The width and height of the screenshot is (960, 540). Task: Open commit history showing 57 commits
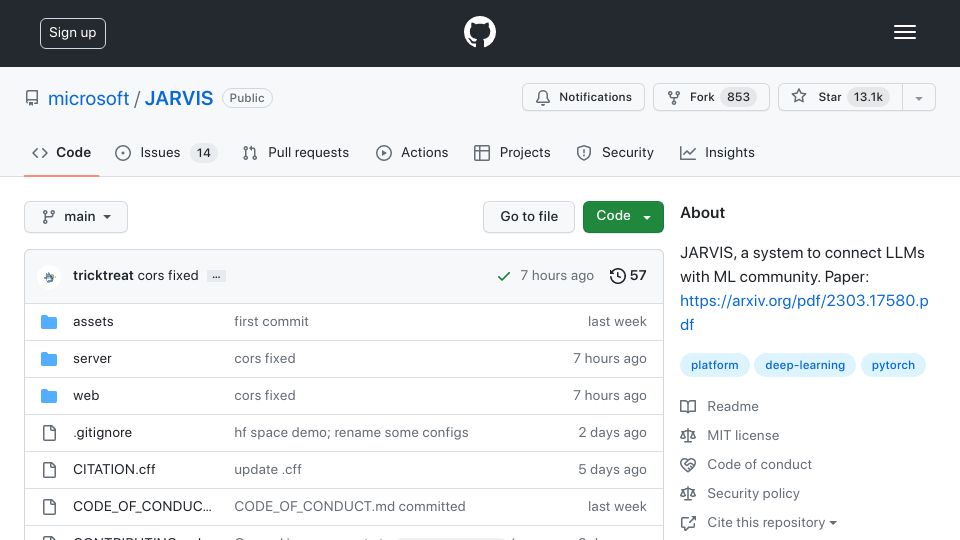click(x=628, y=276)
